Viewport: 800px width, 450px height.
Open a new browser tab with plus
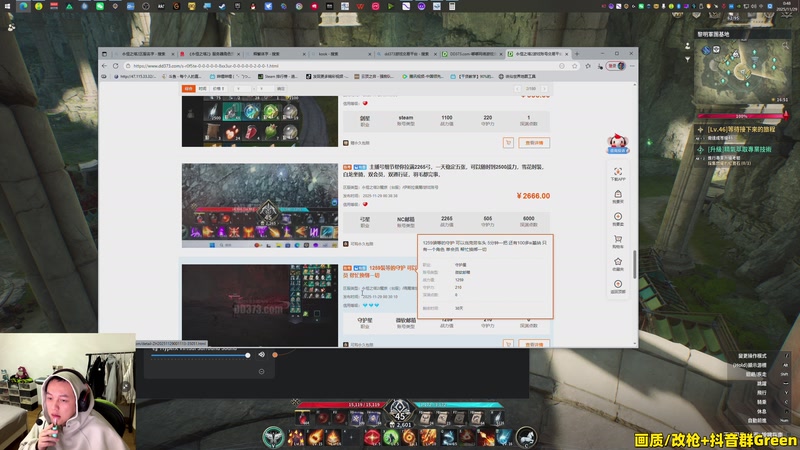577,54
